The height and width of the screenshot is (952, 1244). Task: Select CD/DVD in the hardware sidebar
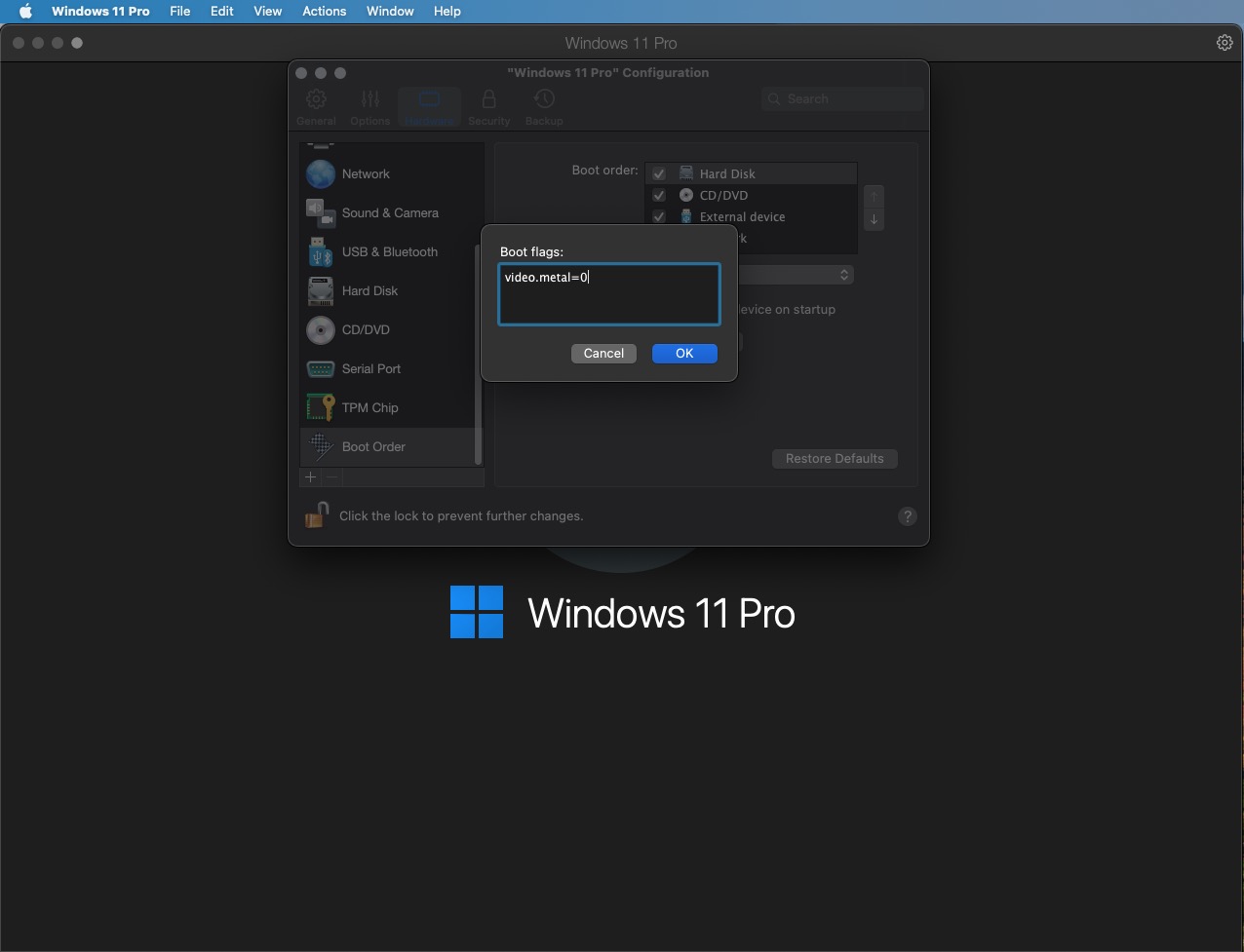[391, 329]
